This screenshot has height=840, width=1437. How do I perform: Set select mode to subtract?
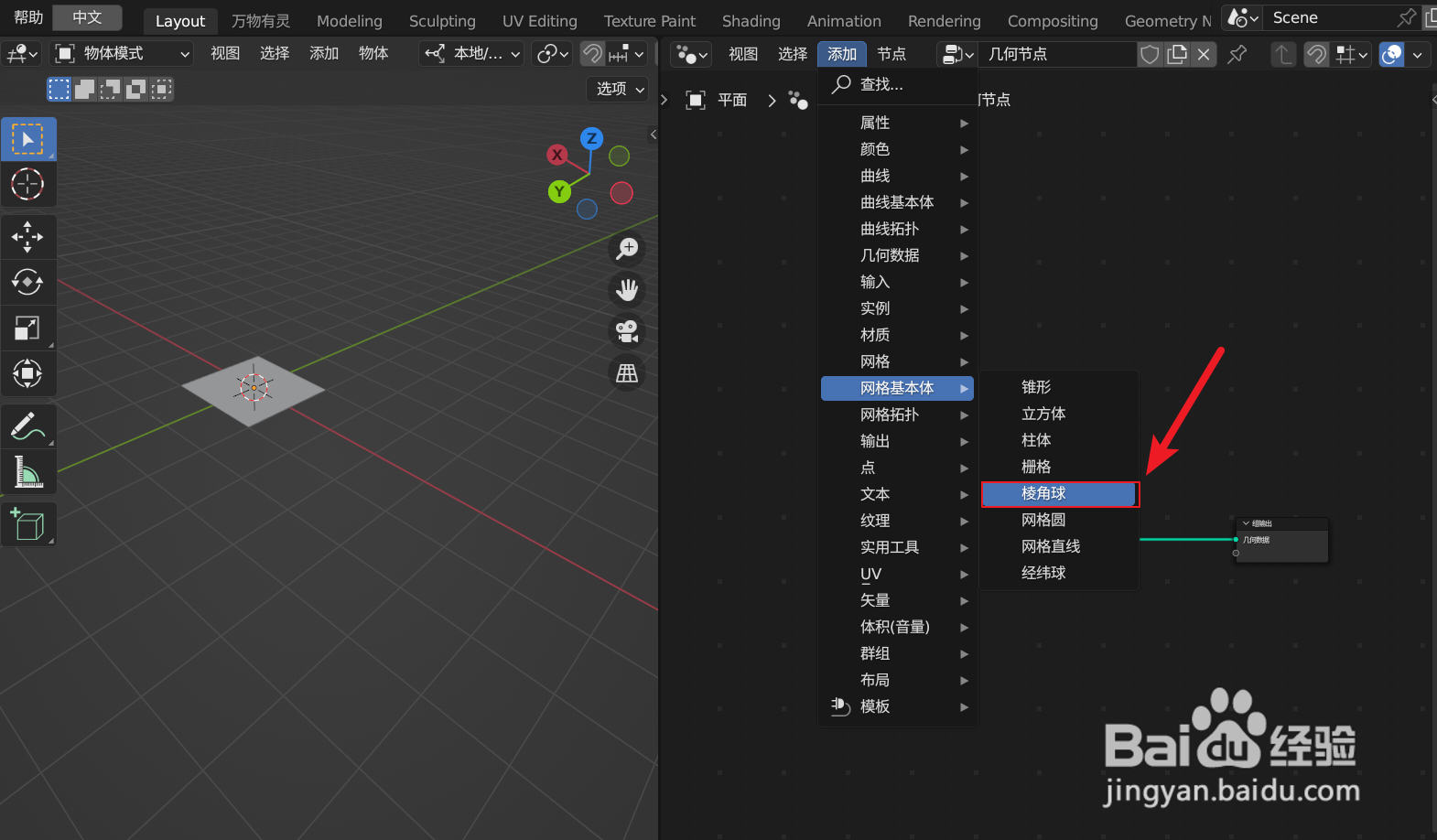click(110, 89)
